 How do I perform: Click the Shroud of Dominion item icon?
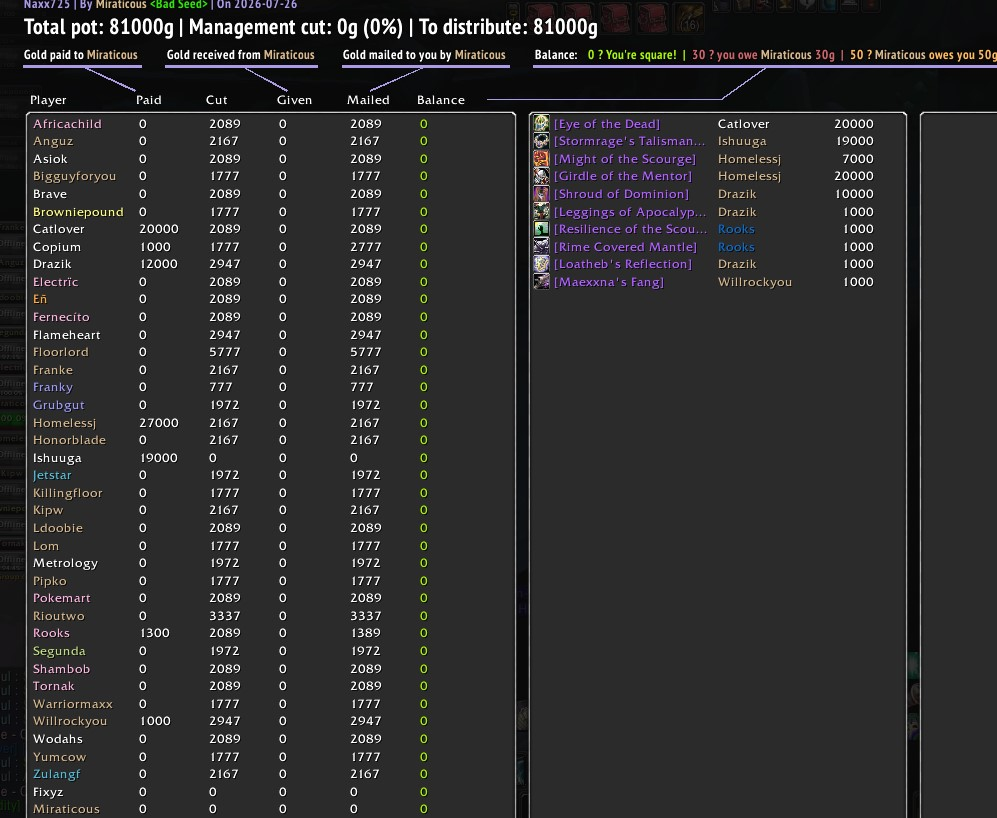[x=541, y=193]
